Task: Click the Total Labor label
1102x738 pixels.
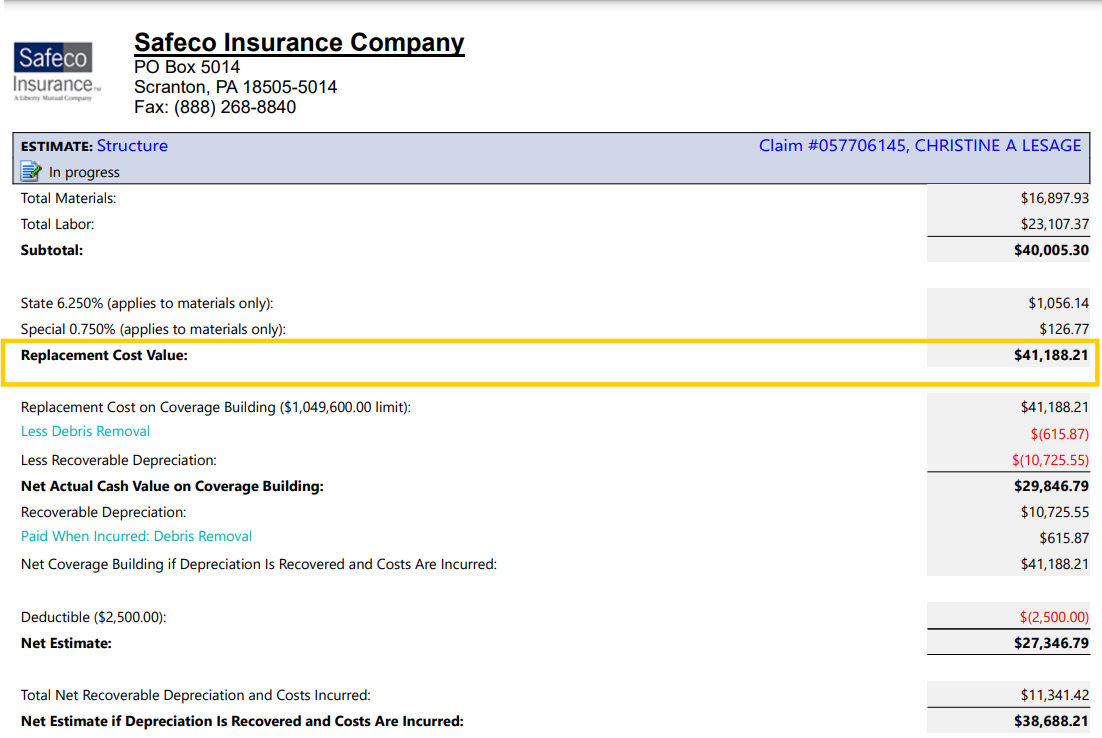Action: (58, 224)
